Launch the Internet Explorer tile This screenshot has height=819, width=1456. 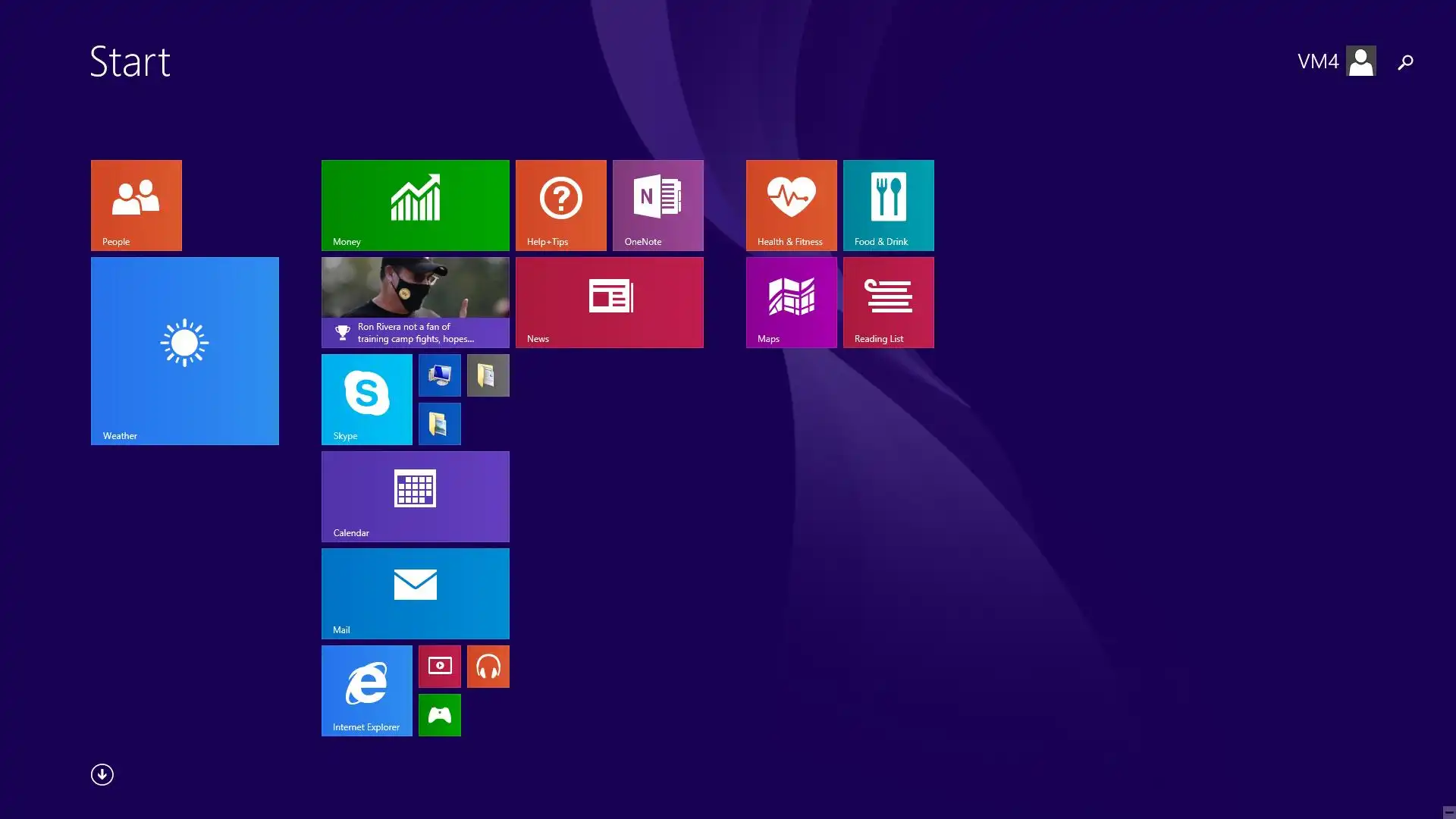[x=366, y=690]
